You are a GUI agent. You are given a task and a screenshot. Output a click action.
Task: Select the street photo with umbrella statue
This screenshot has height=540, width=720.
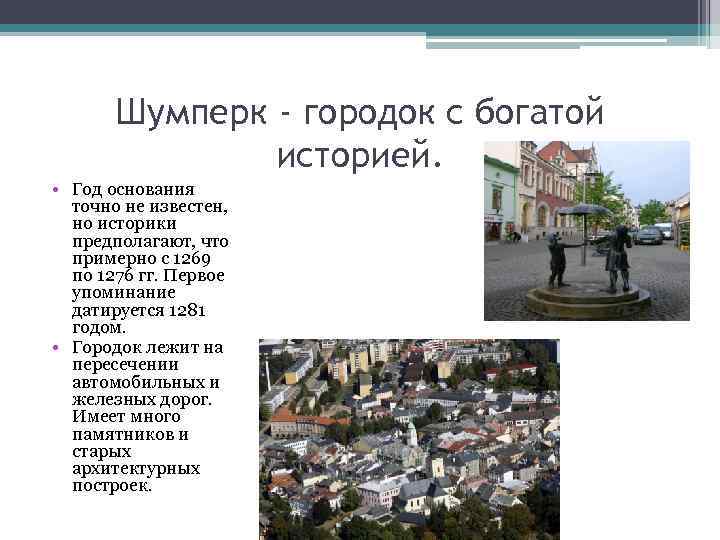(x=586, y=231)
